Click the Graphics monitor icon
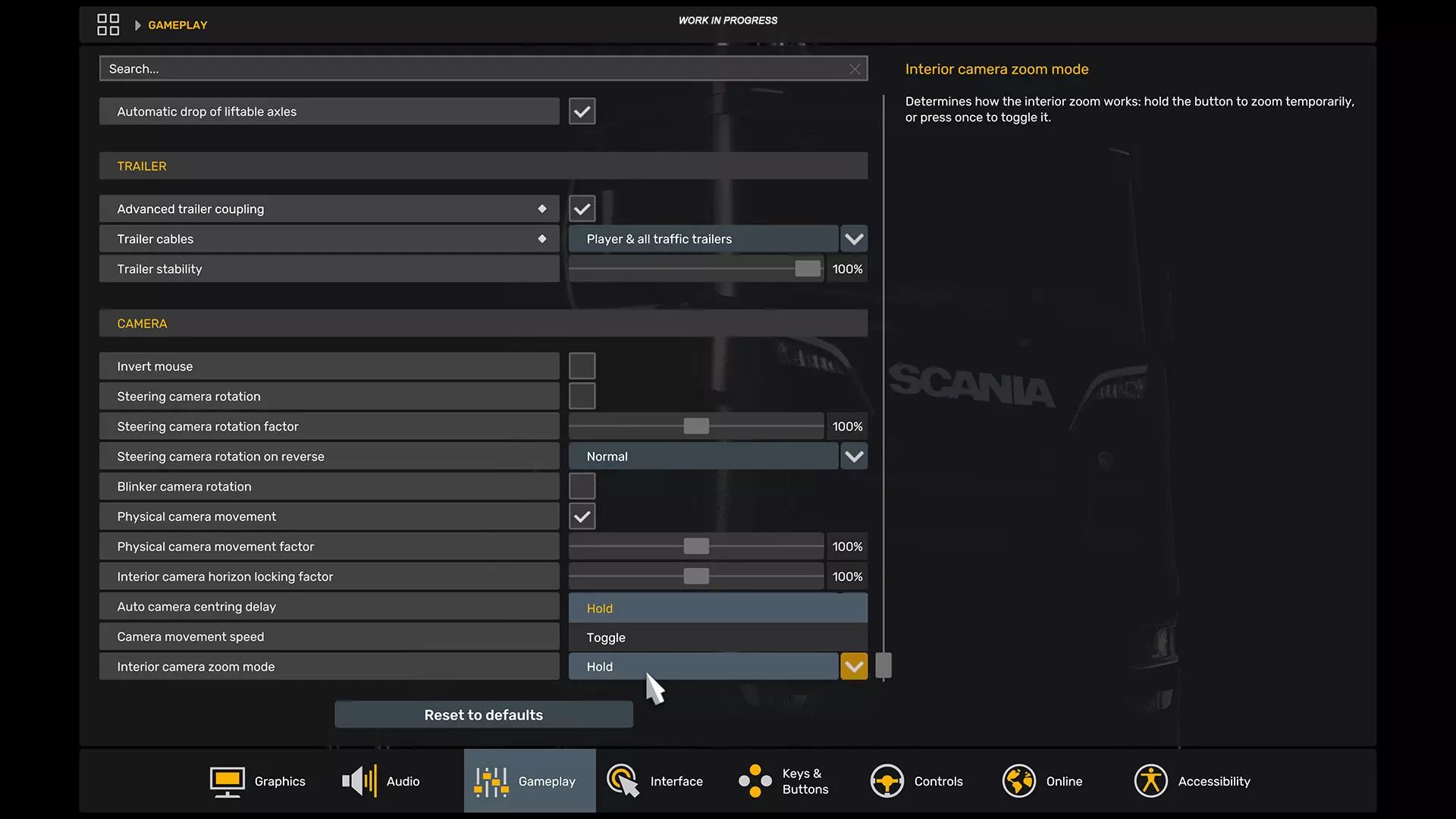The height and width of the screenshot is (819, 1456). (227, 781)
